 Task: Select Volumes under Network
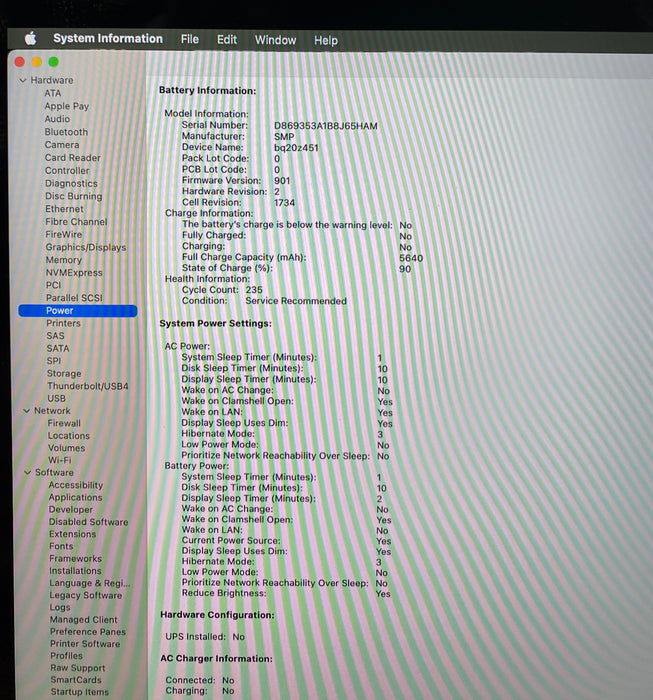(x=67, y=448)
